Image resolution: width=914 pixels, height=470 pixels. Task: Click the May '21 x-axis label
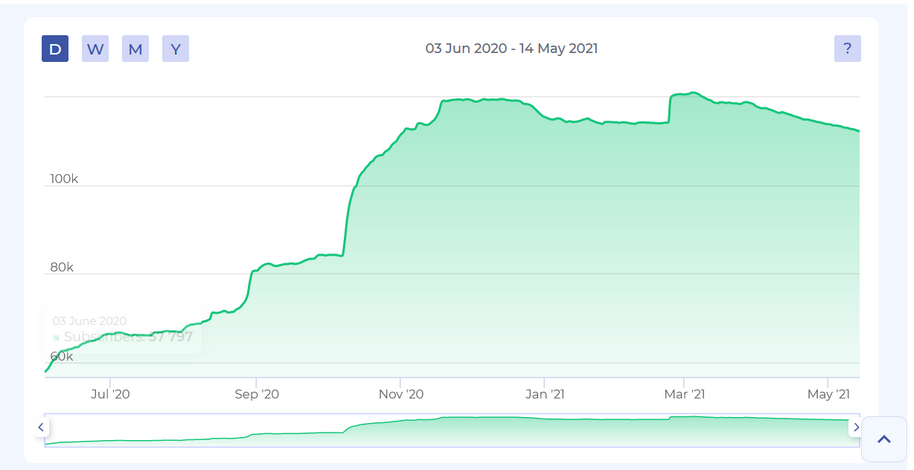pos(827,394)
